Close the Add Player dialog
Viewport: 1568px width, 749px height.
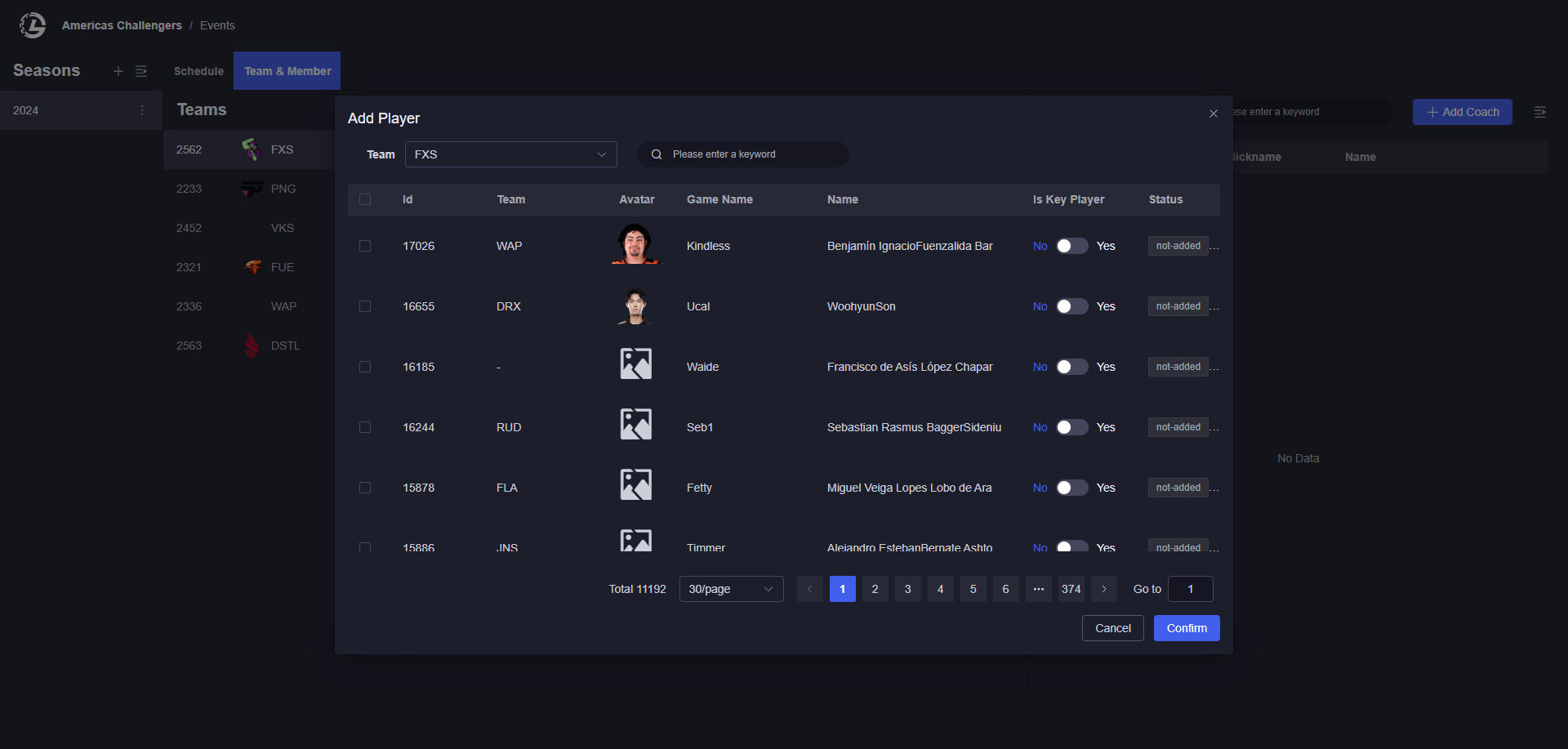(x=1213, y=114)
